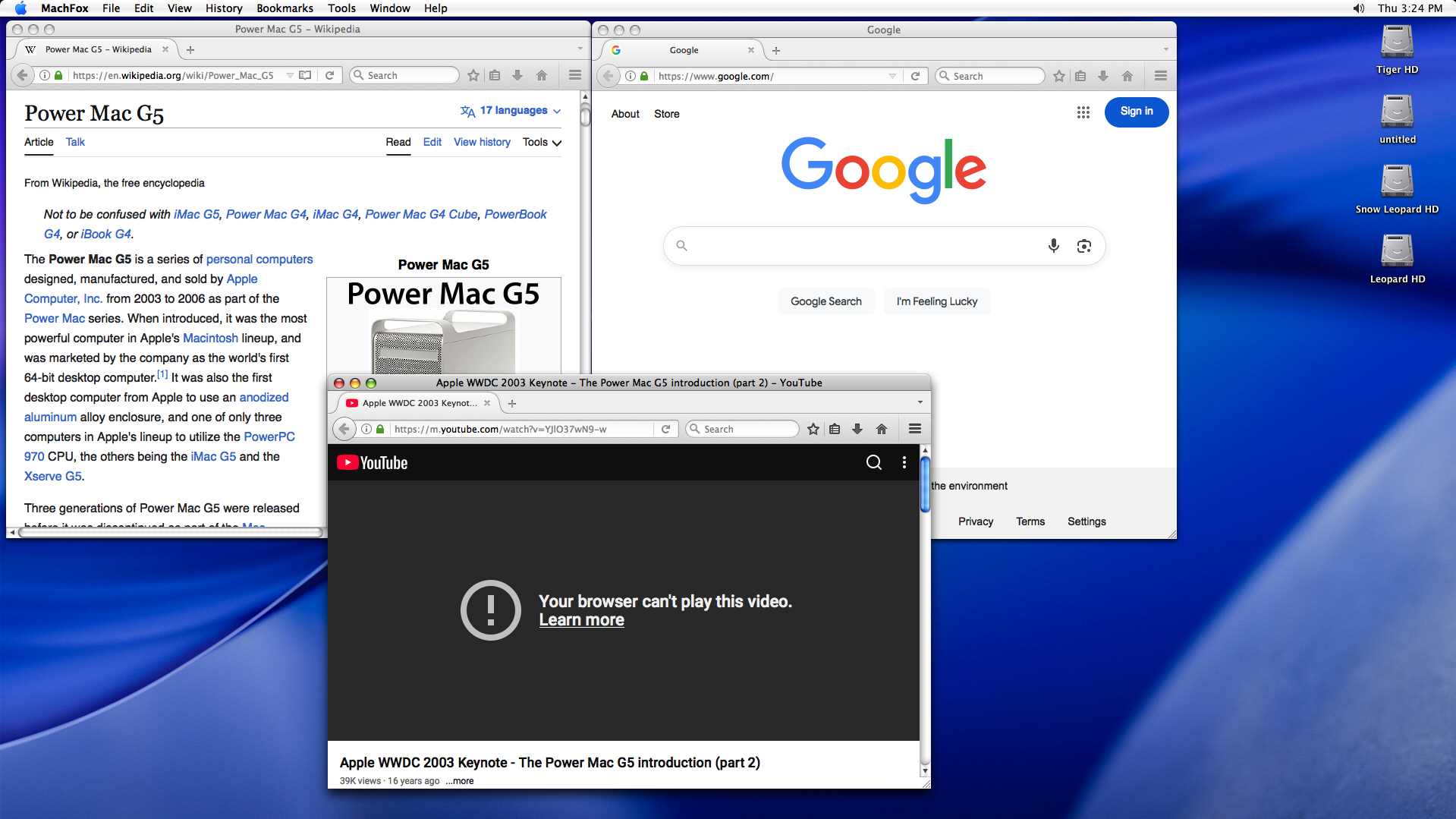Select the Power Mac G5 – Wikipedia browser tab
1456x819 pixels.
click(97, 49)
